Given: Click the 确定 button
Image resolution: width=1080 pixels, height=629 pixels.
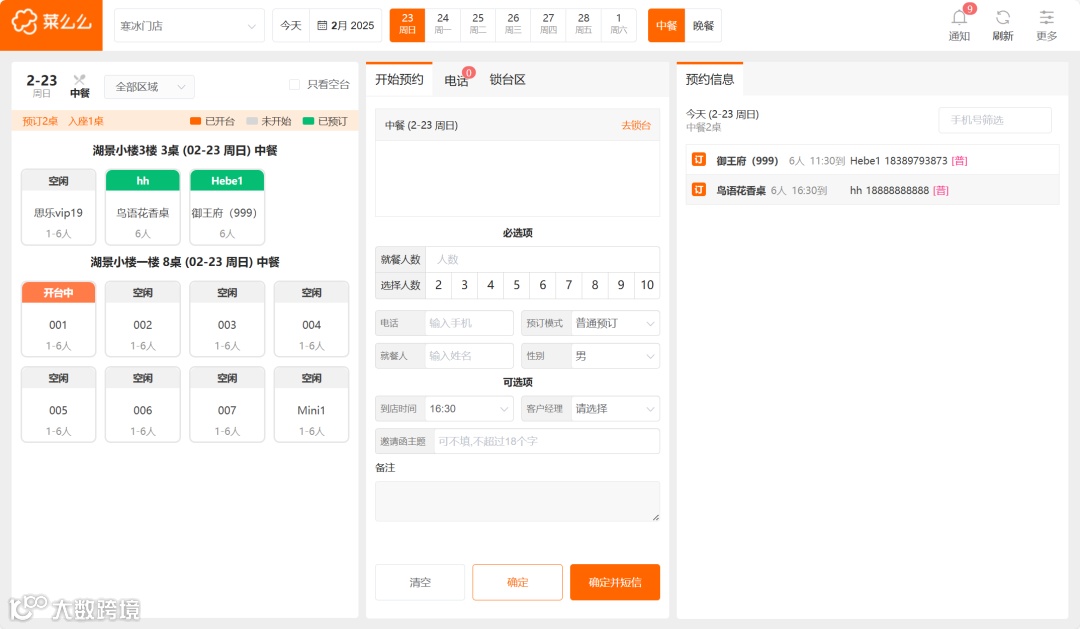Looking at the screenshot, I should click(x=517, y=582).
